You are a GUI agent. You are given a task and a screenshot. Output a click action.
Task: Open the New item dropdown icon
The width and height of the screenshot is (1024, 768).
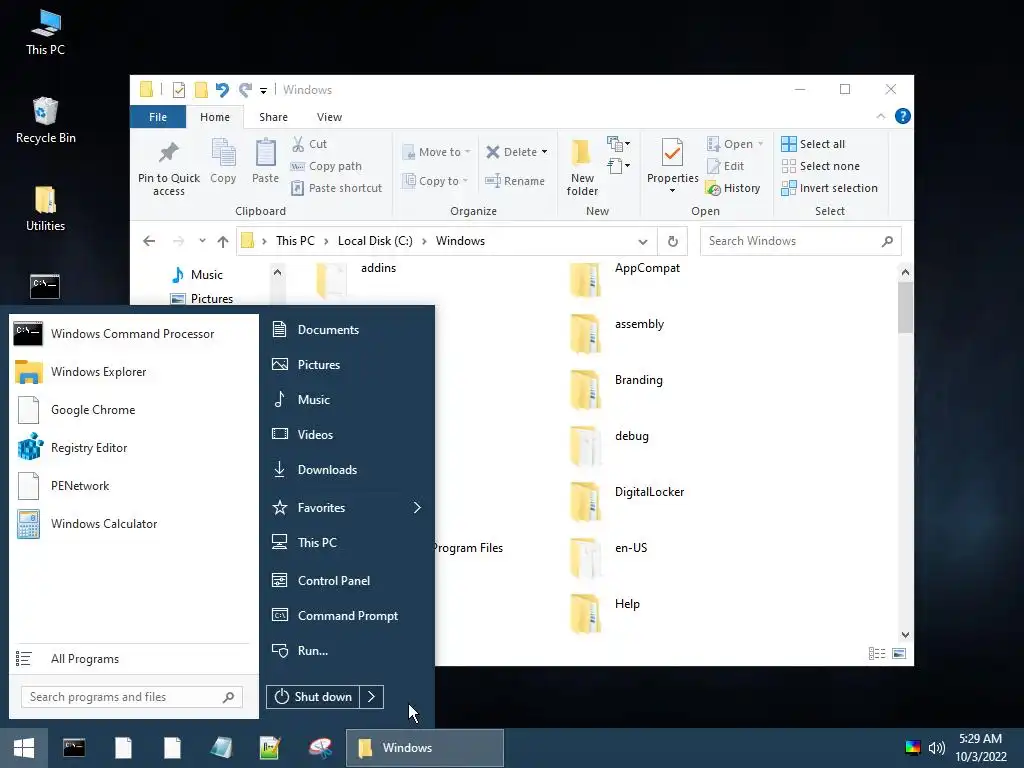coord(618,143)
